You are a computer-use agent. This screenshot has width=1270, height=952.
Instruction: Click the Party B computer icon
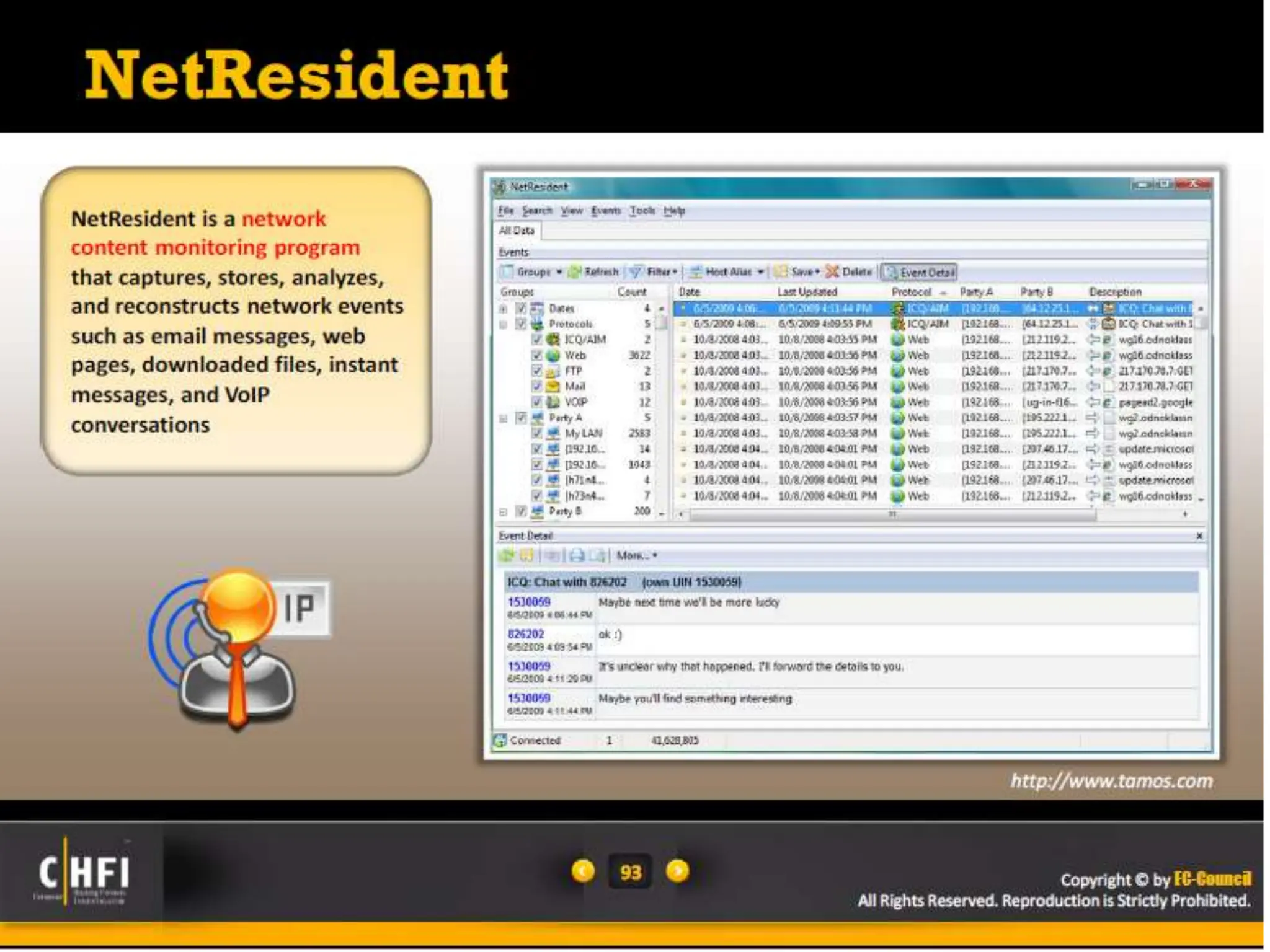pyautogui.click(x=537, y=511)
